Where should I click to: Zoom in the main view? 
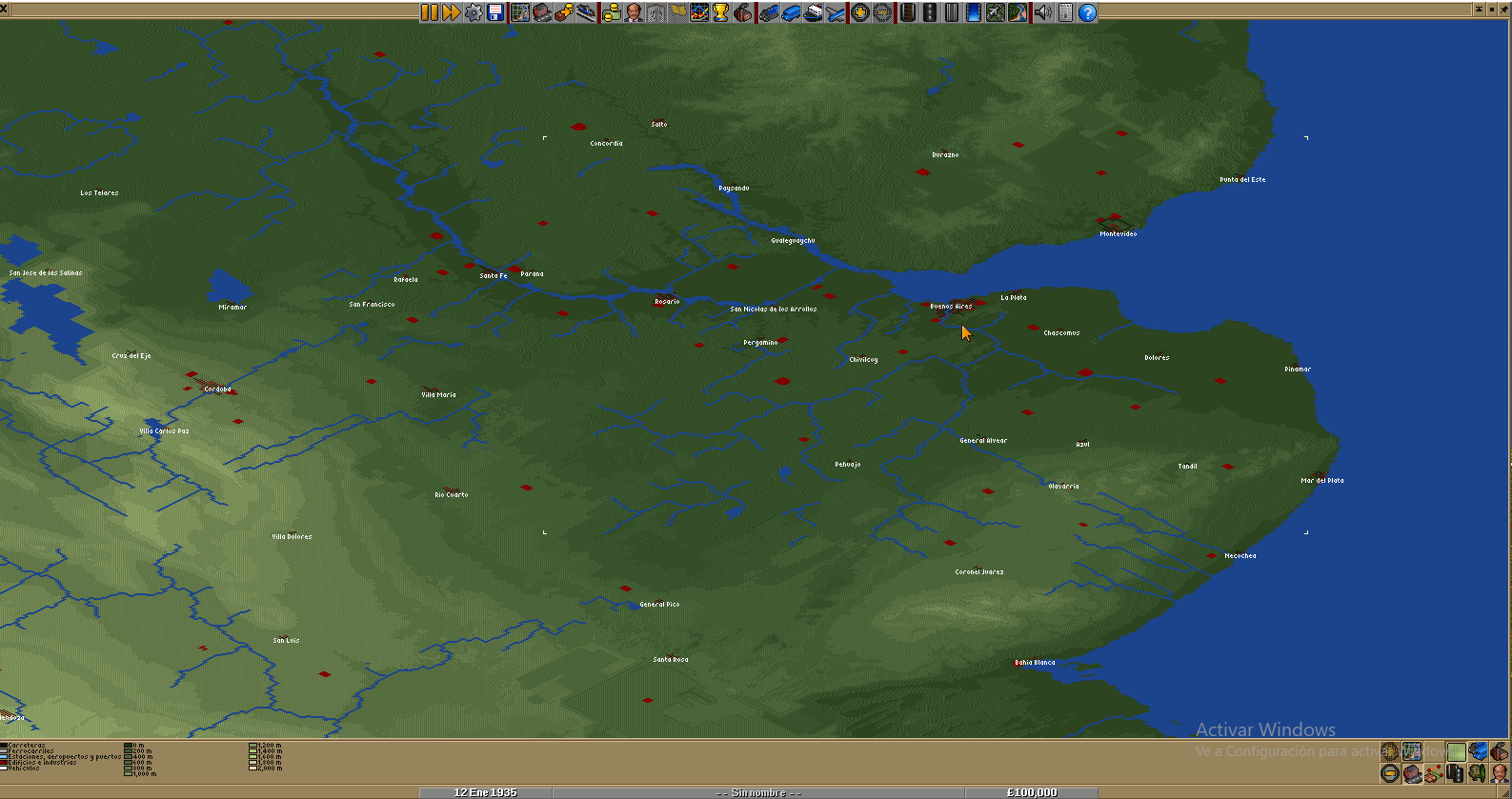(x=860, y=12)
